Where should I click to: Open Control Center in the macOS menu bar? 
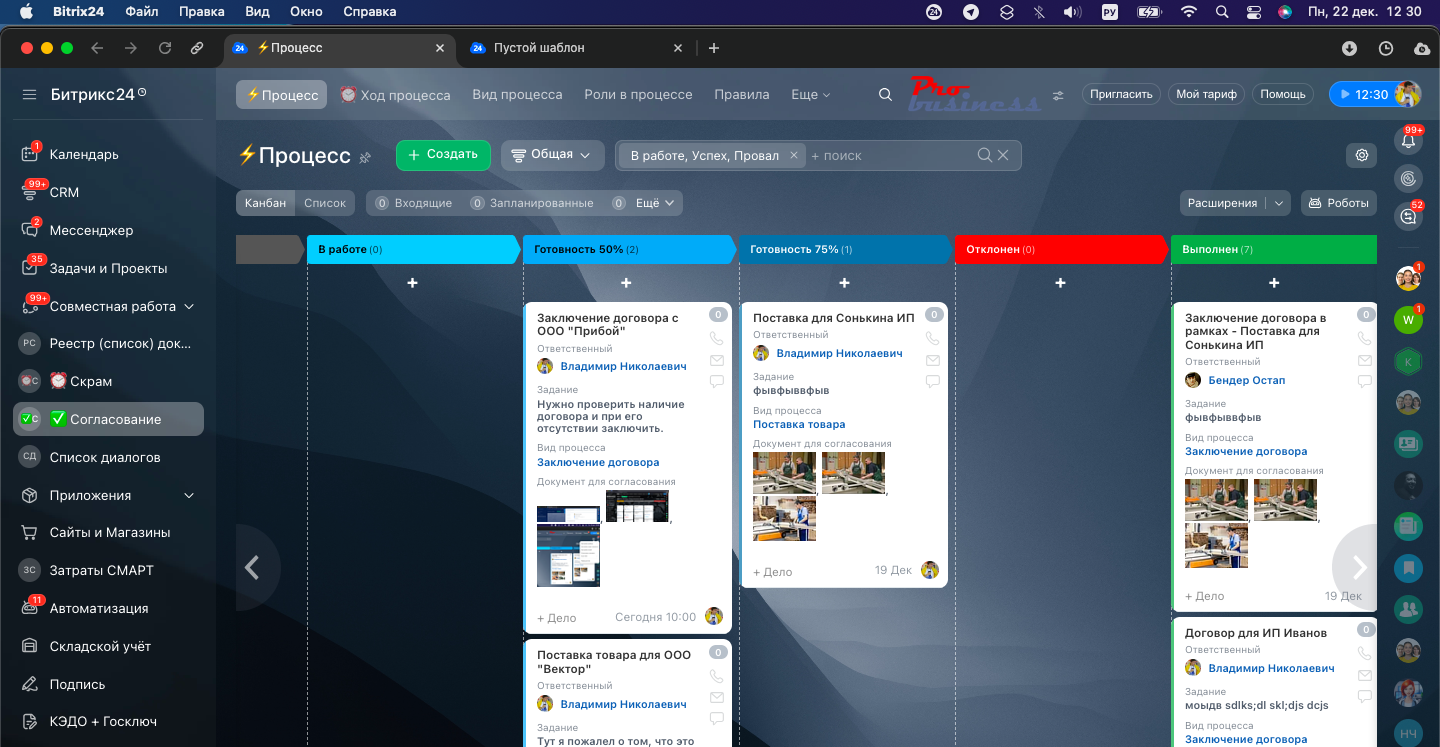click(x=1254, y=12)
